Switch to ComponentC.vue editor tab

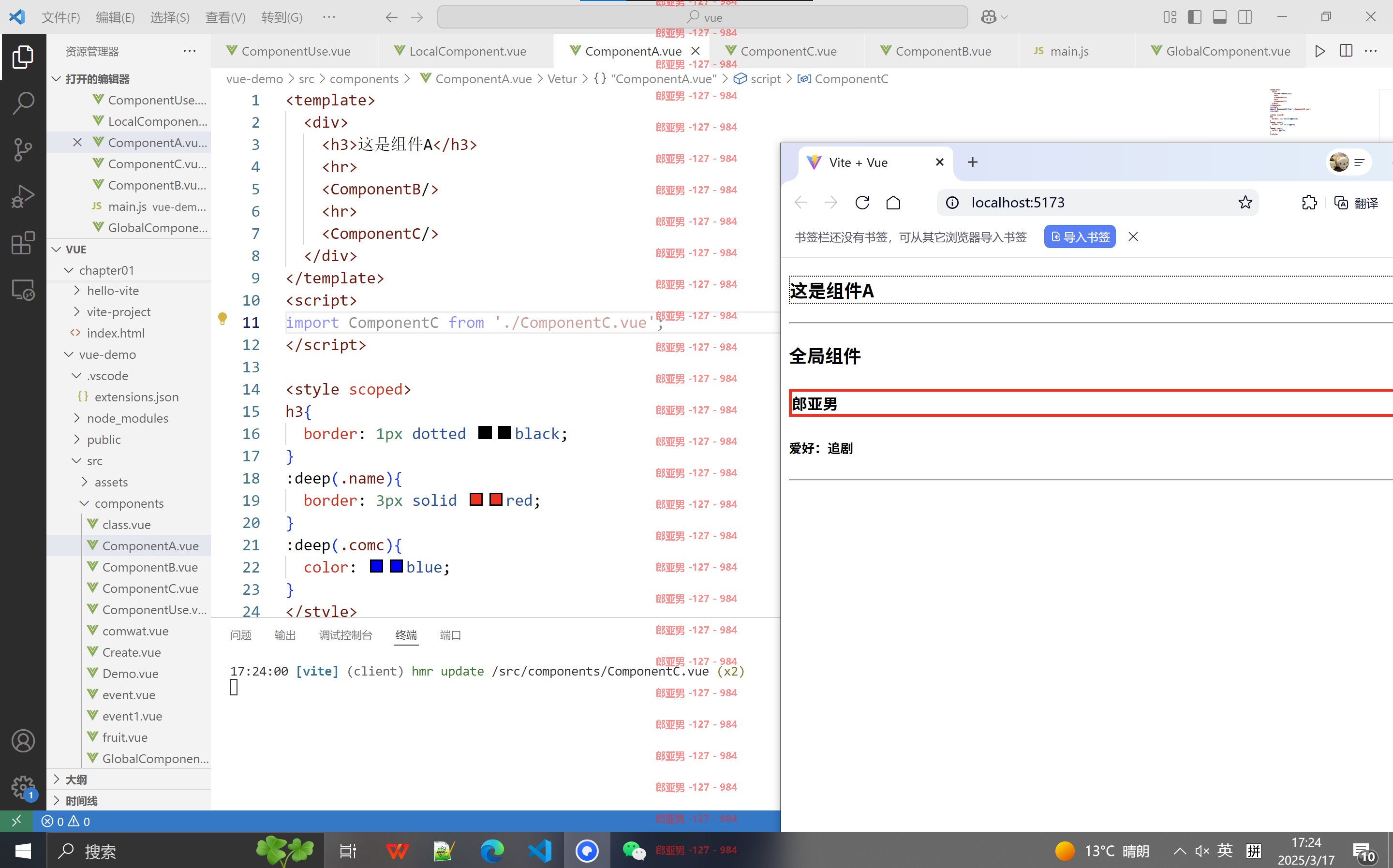788,51
